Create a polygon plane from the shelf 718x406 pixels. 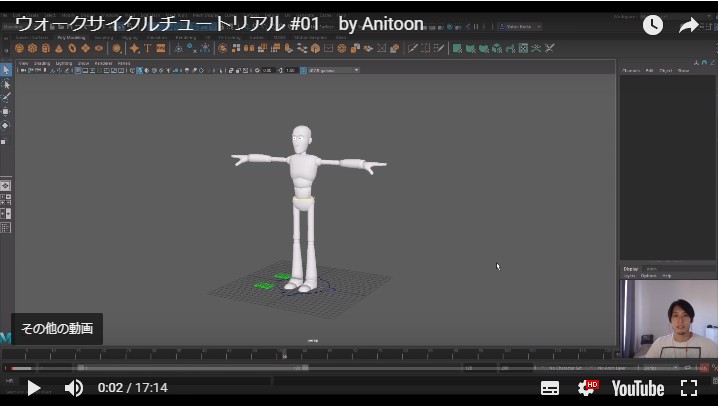pyautogui.click(x=86, y=48)
